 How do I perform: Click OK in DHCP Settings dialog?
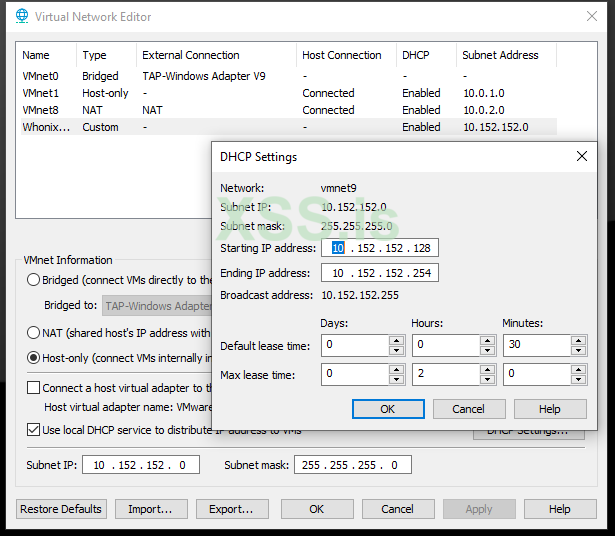(388, 409)
